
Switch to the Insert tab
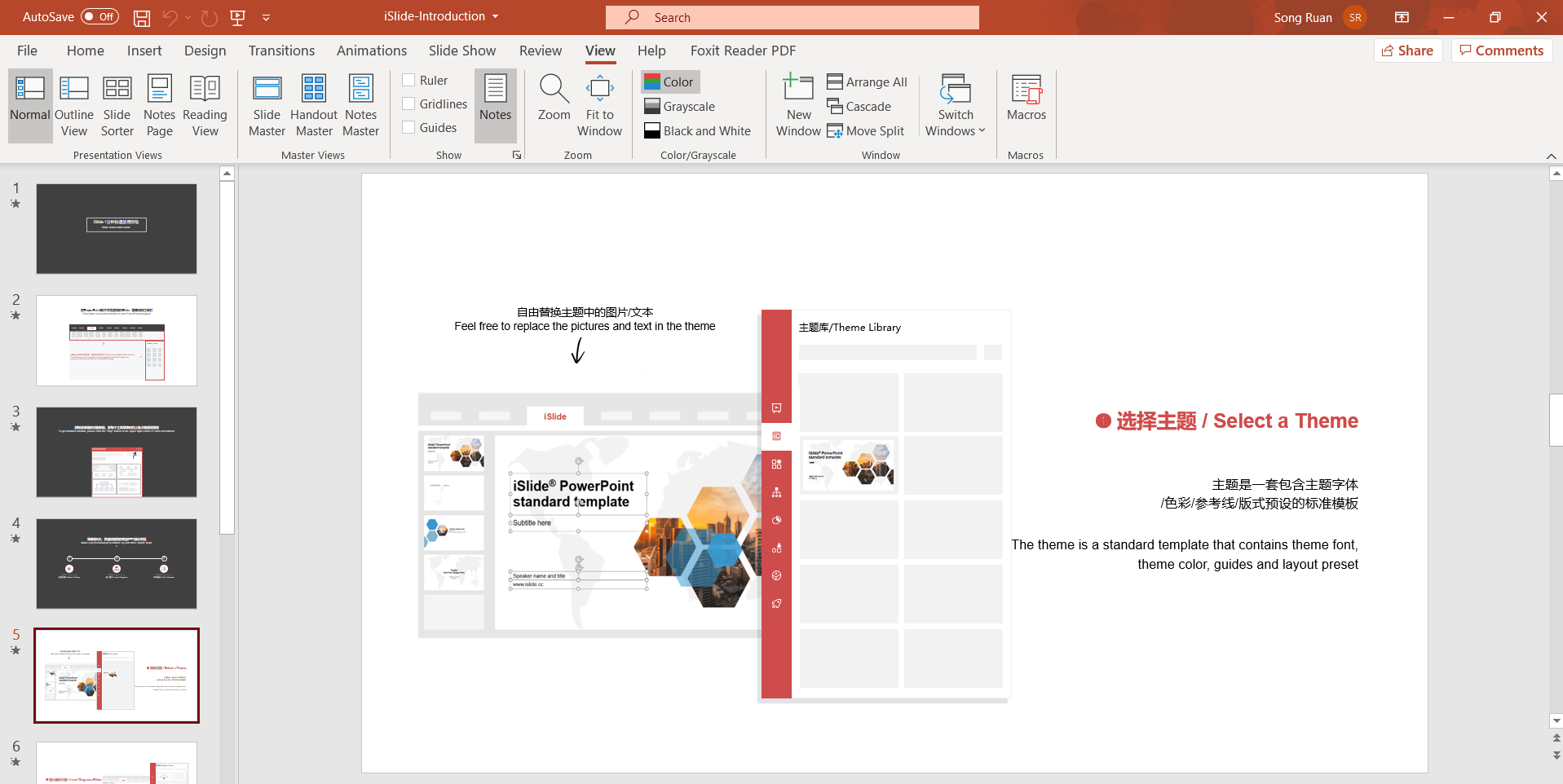144,51
